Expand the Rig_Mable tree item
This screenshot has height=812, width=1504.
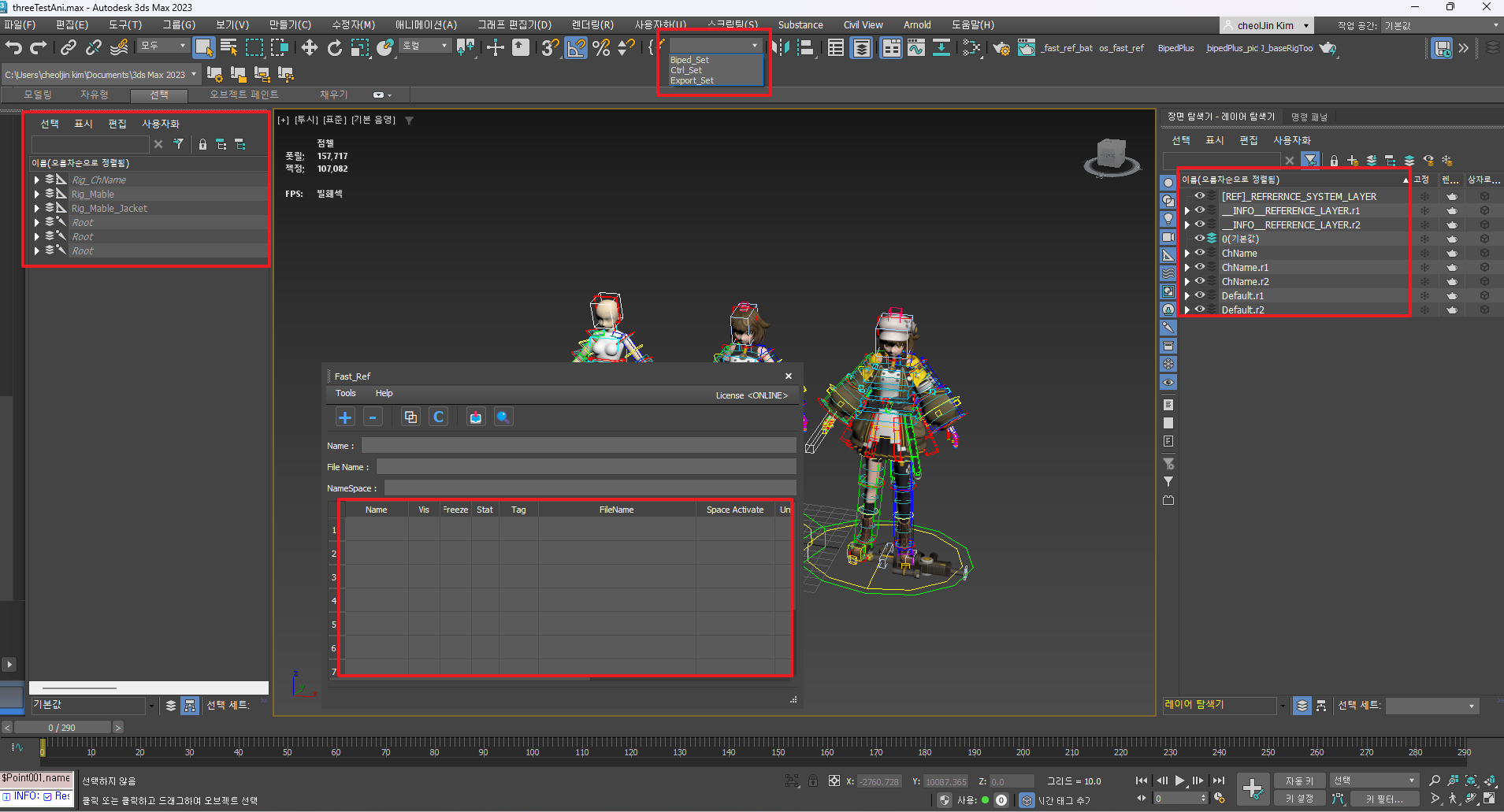click(x=37, y=195)
